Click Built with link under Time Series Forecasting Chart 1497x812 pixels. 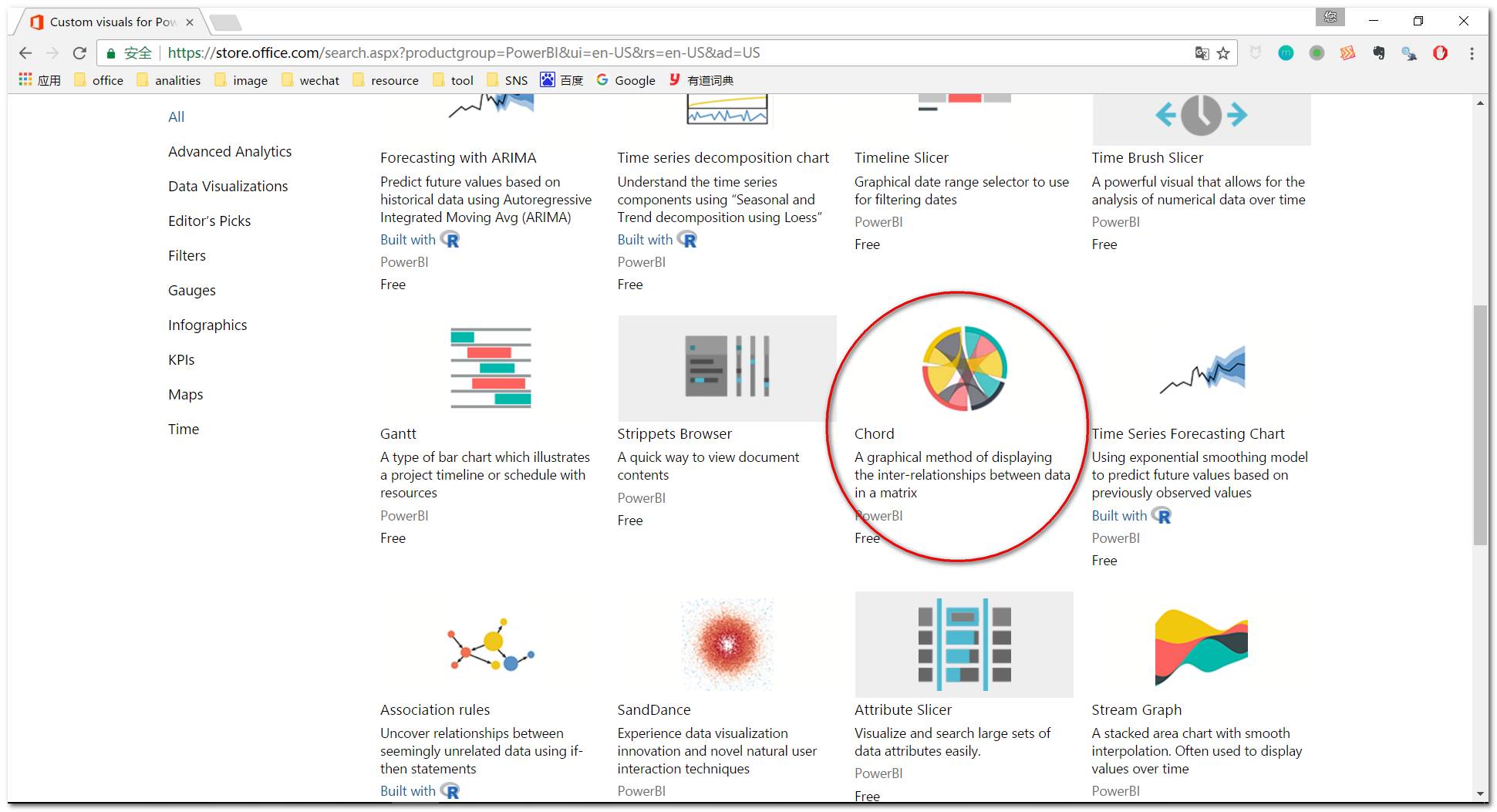tap(1119, 516)
